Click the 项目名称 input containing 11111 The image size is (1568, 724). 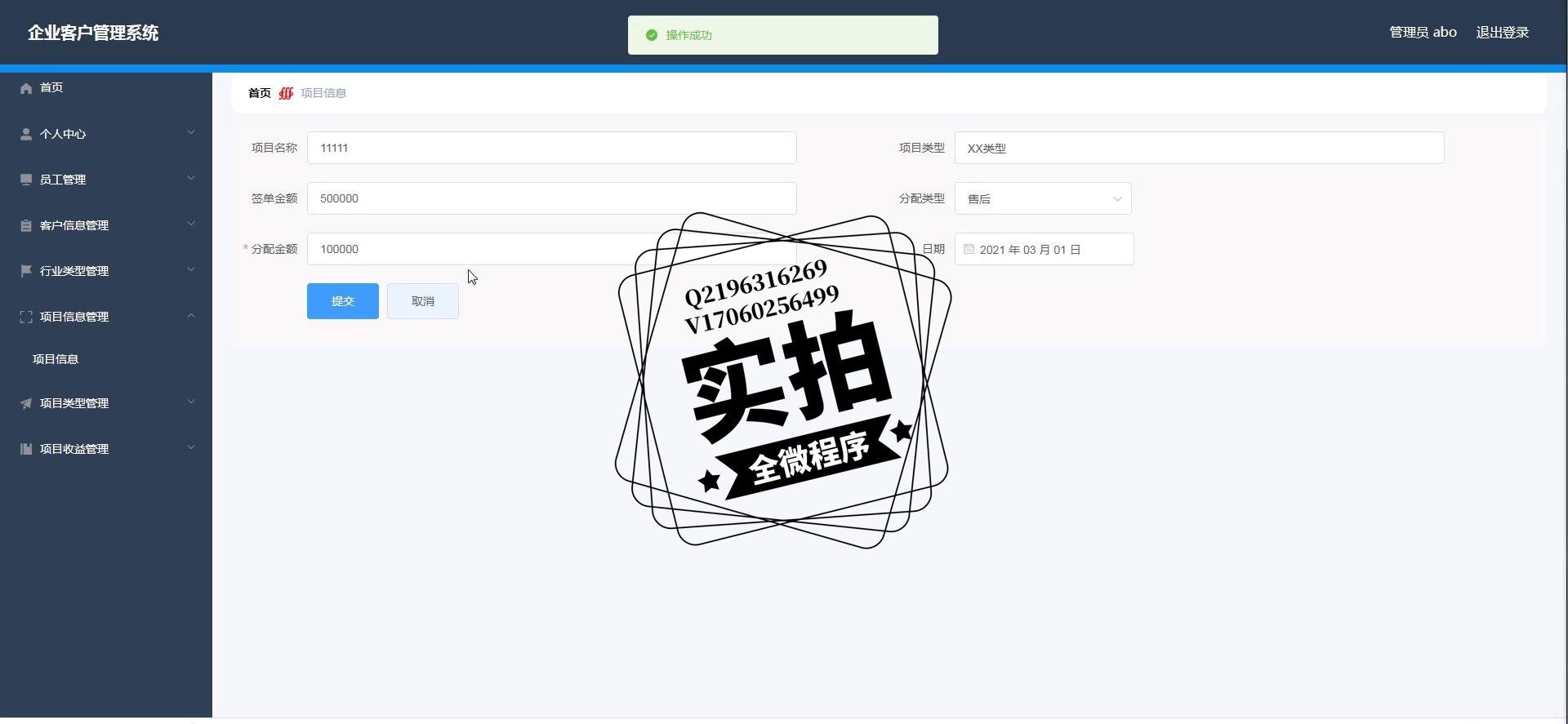pyautogui.click(x=552, y=148)
